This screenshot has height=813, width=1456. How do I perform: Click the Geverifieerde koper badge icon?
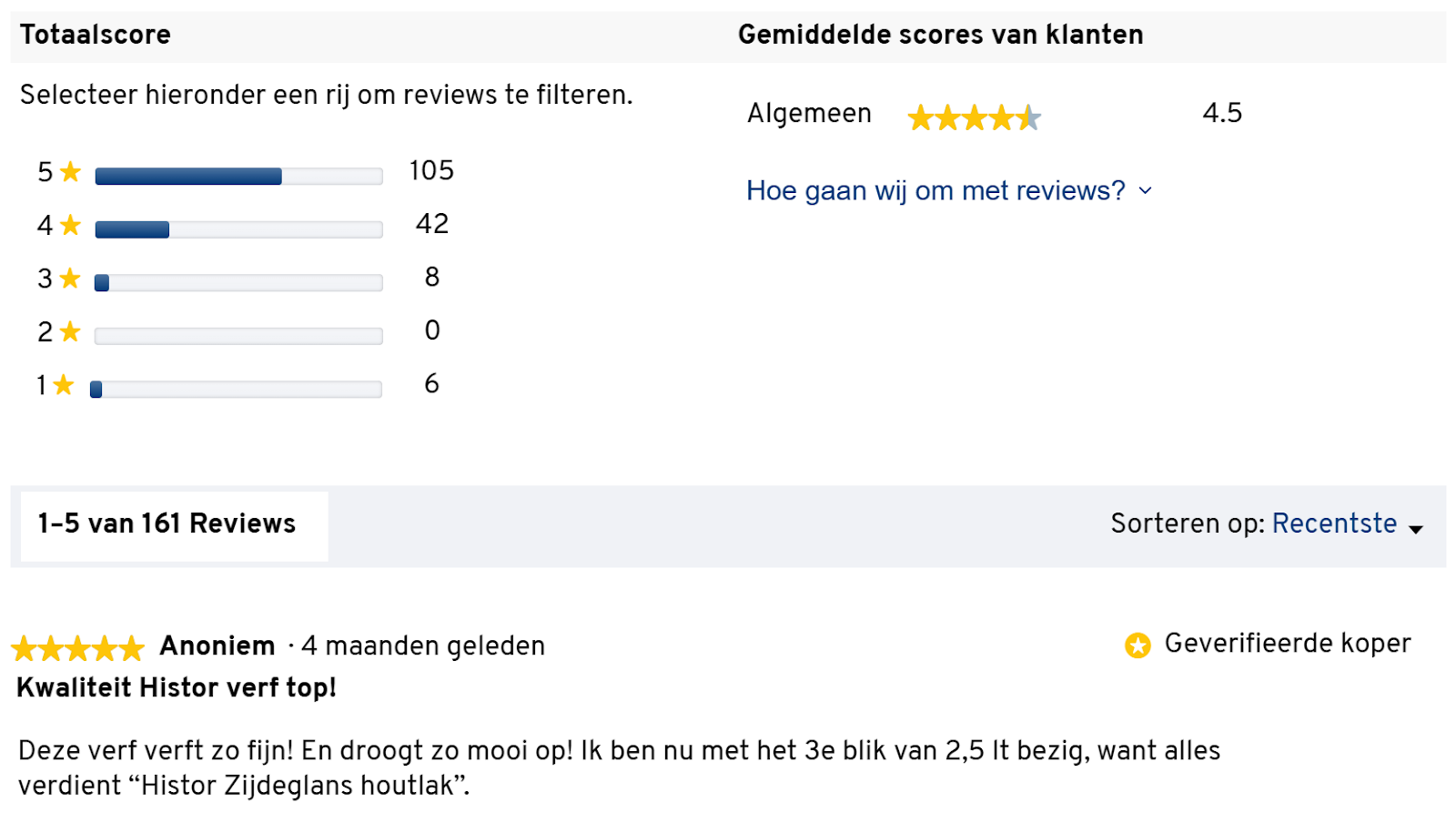[1137, 645]
